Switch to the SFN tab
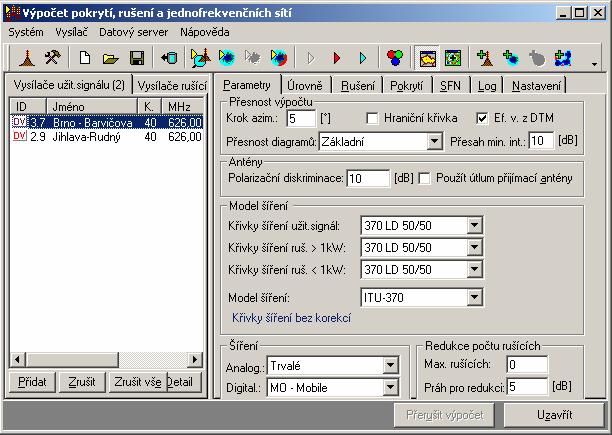The width and height of the screenshot is (612, 435). [450, 85]
